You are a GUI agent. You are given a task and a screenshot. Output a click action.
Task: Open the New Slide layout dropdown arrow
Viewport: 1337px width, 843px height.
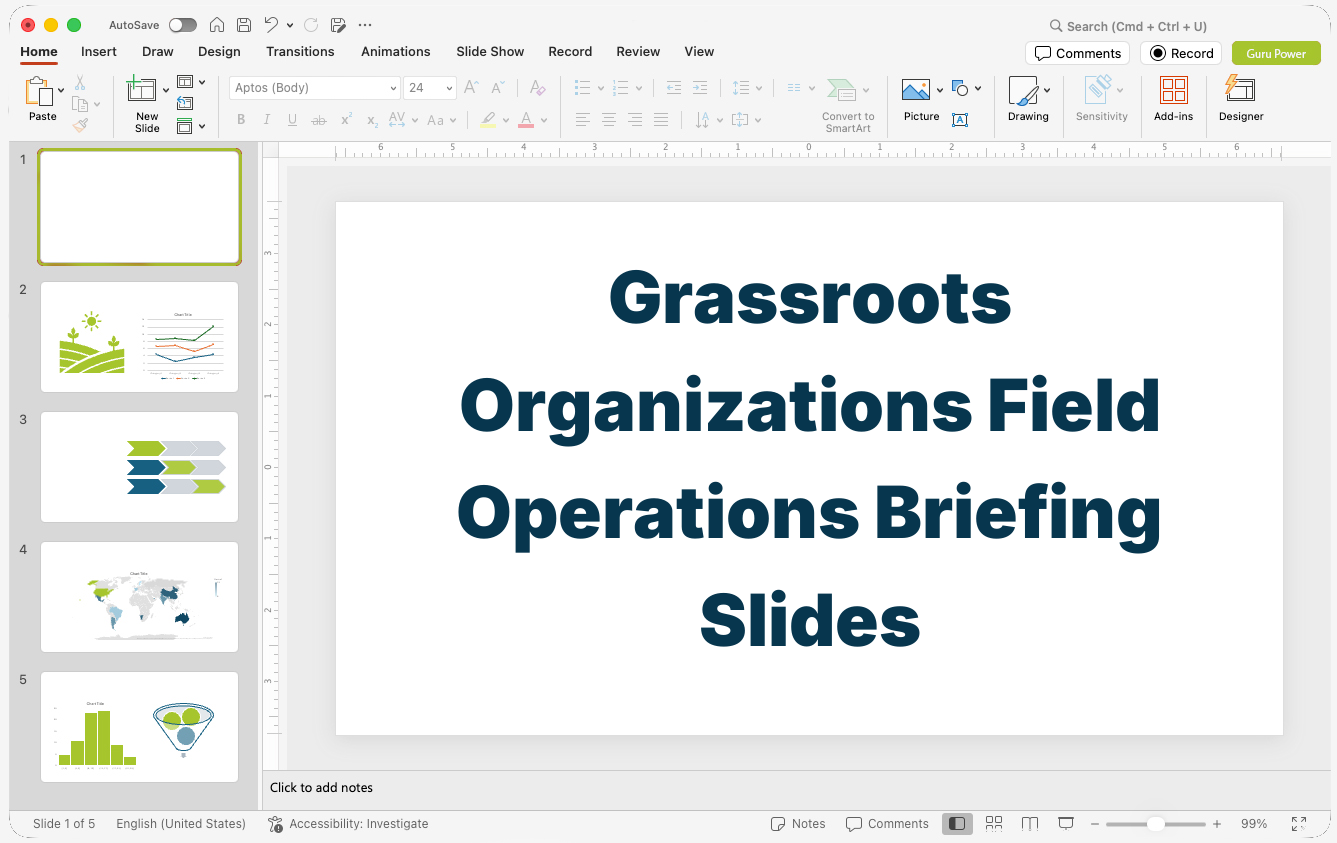[166, 90]
